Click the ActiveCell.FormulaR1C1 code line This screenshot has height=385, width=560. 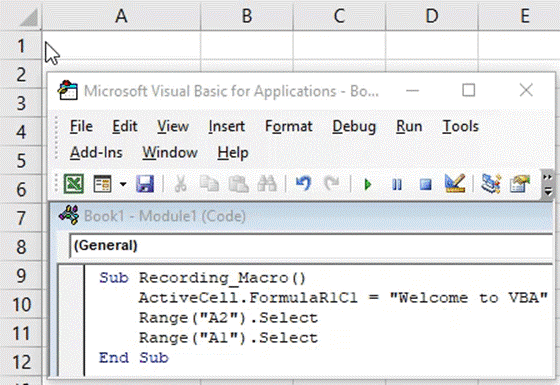pos(343,298)
